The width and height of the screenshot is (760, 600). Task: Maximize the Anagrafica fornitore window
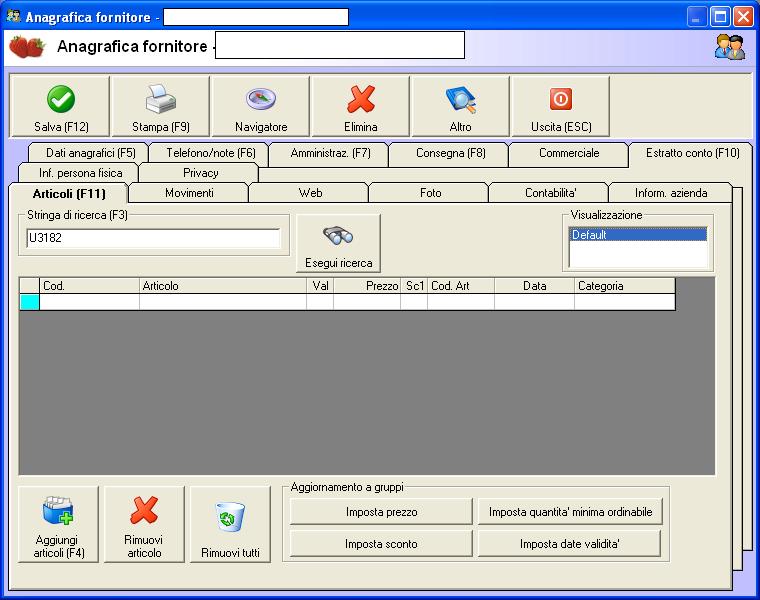720,17
